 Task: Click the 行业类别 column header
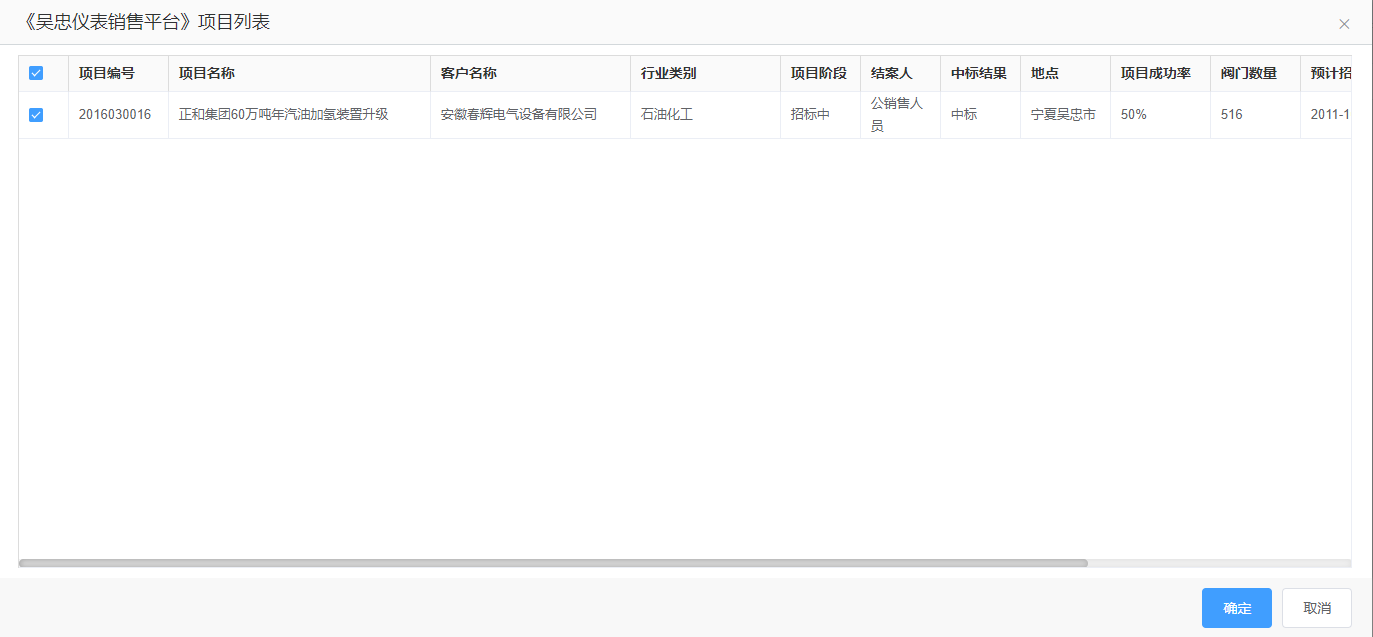click(x=669, y=73)
